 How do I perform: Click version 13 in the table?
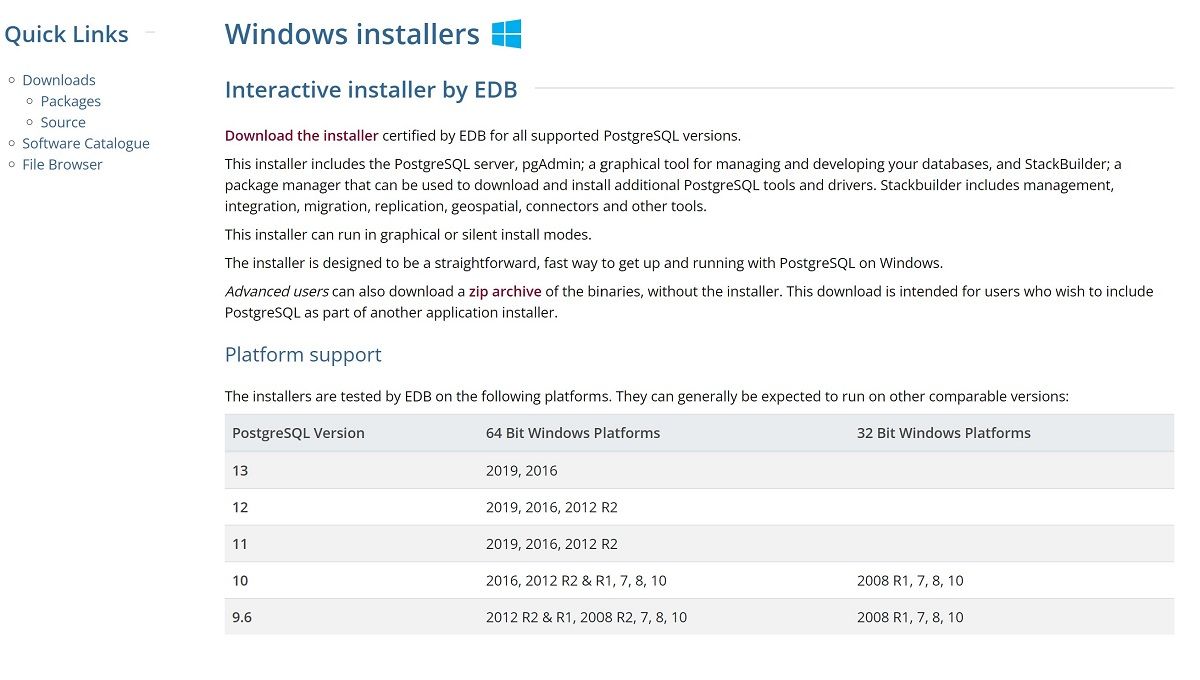[x=240, y=470]
